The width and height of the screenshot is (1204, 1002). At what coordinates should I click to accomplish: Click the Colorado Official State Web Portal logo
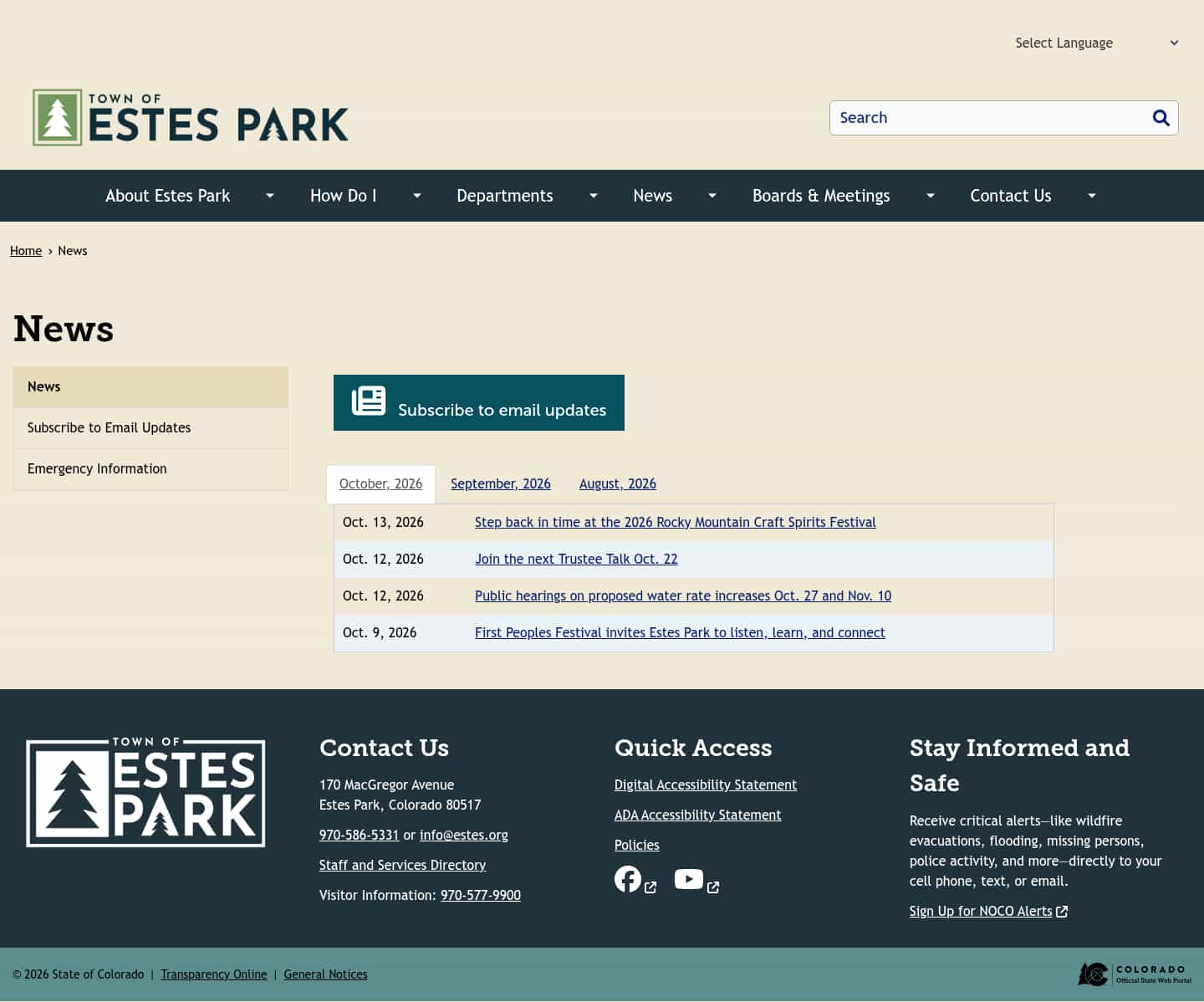[1135, 974]
